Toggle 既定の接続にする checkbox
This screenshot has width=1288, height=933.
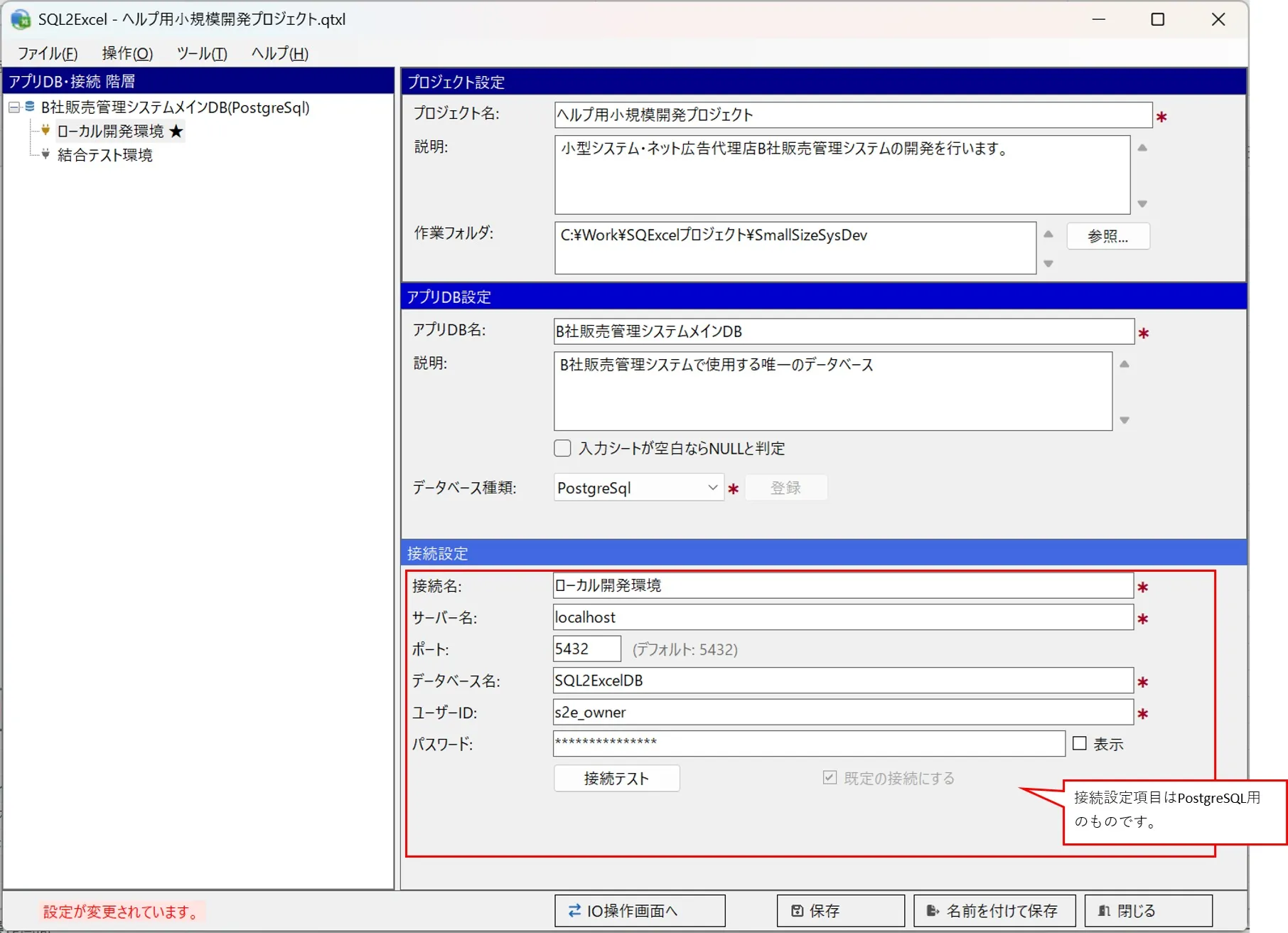point(830,777)
